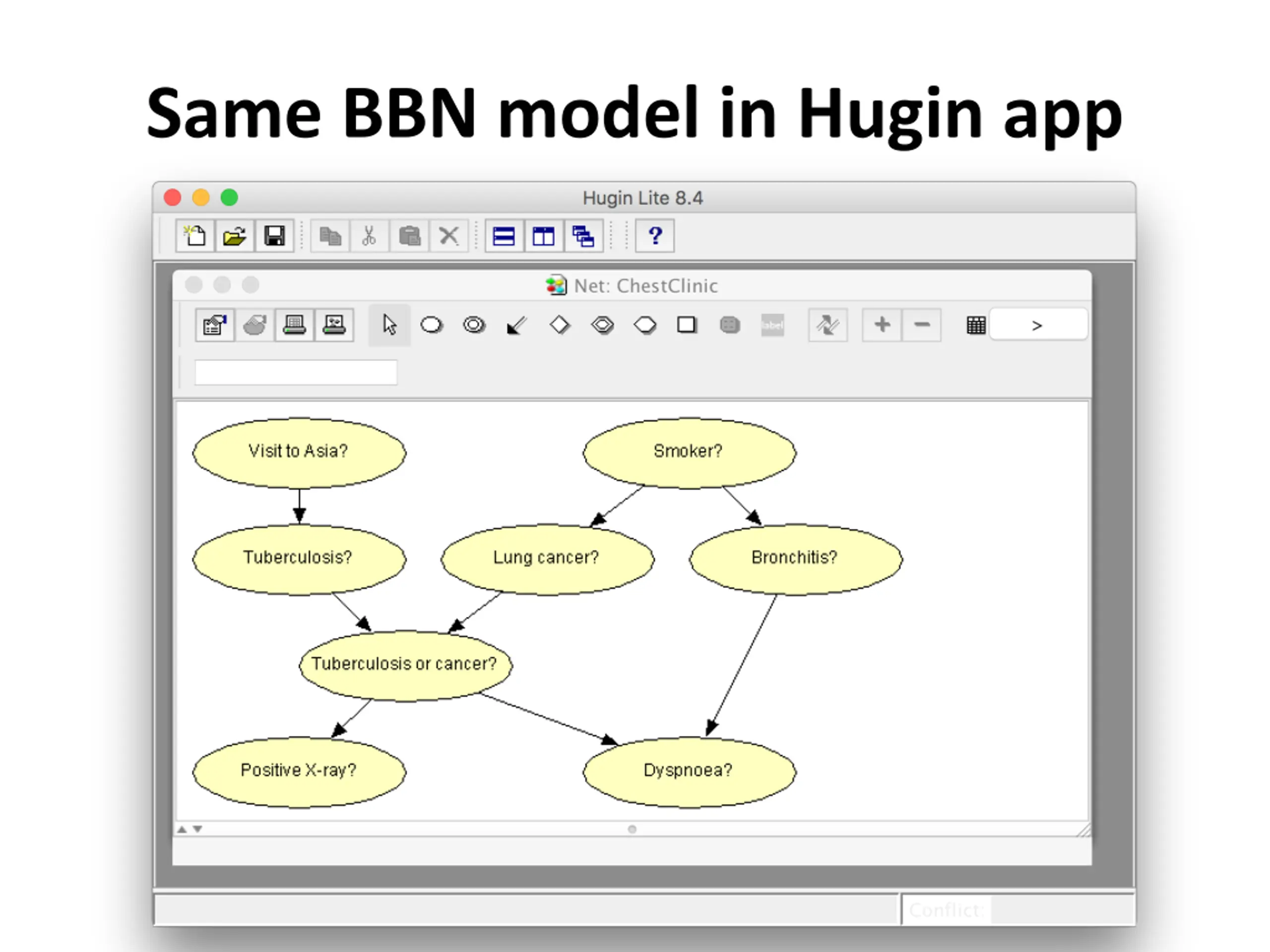Select the double-outlined hexagon node tool
The width and height of the screenshot is (1270, 952).
[603, 325]
